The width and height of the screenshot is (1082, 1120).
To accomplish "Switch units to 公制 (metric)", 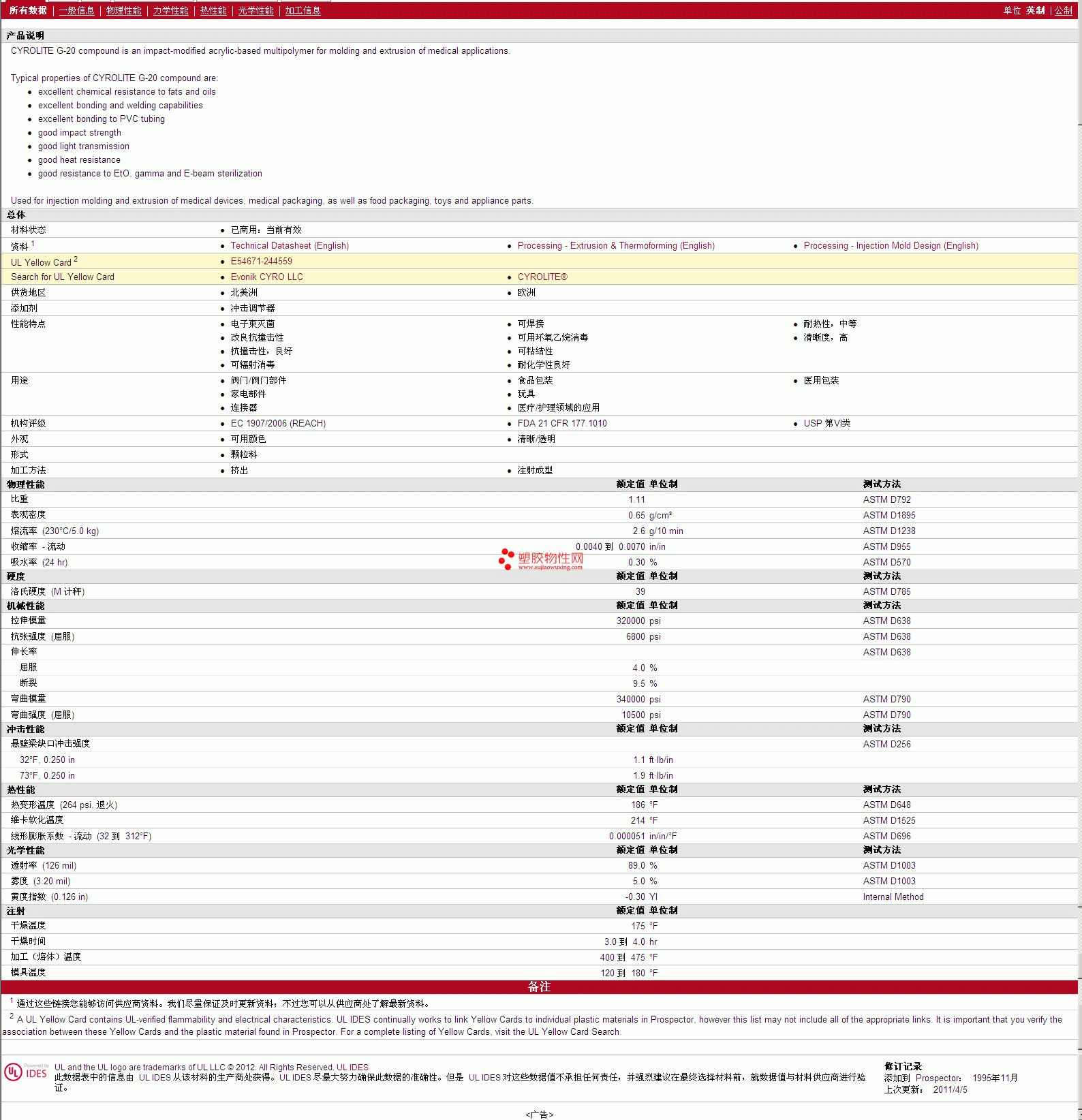I will pos(1064,10).
